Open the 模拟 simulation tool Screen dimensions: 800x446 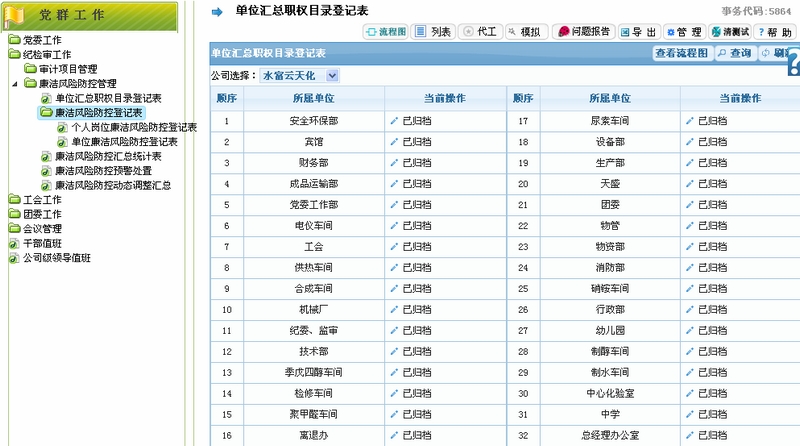[524, 32]
